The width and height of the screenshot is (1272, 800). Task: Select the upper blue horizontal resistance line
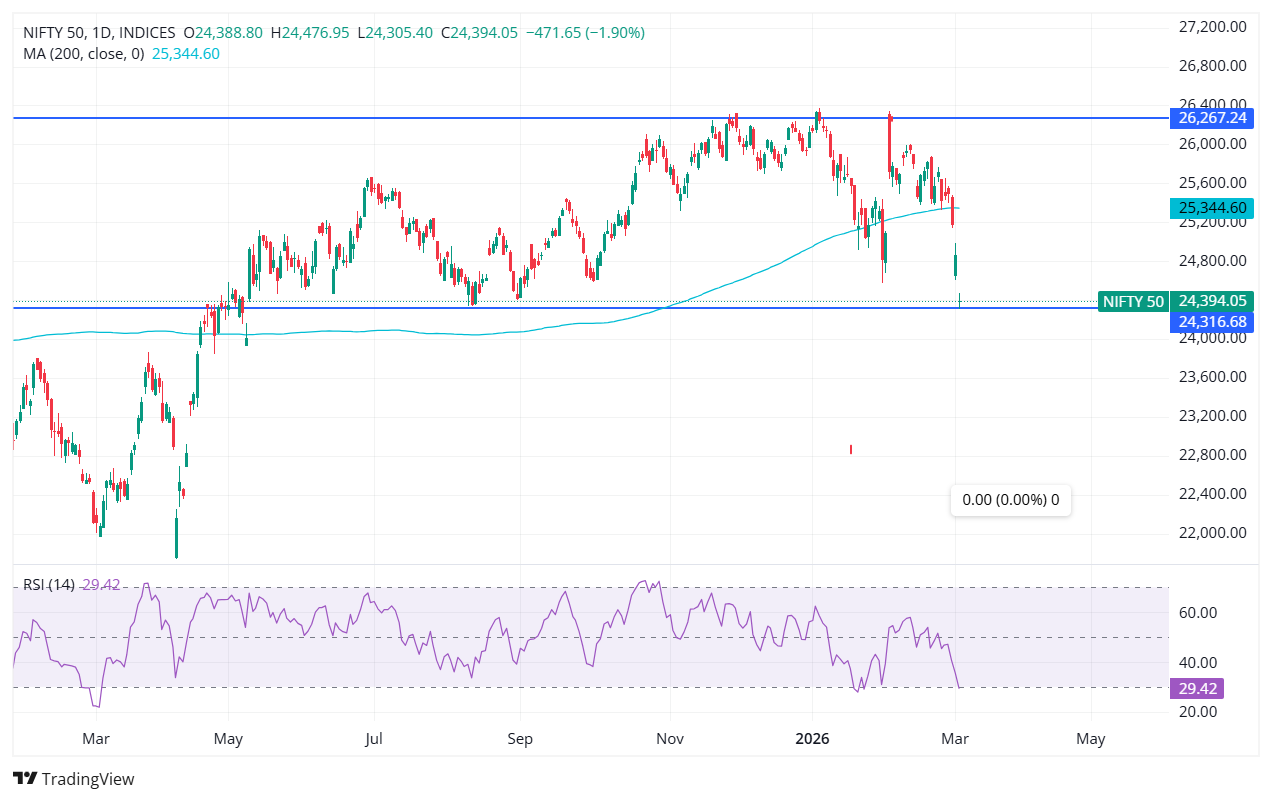click(x=500, y=118)
